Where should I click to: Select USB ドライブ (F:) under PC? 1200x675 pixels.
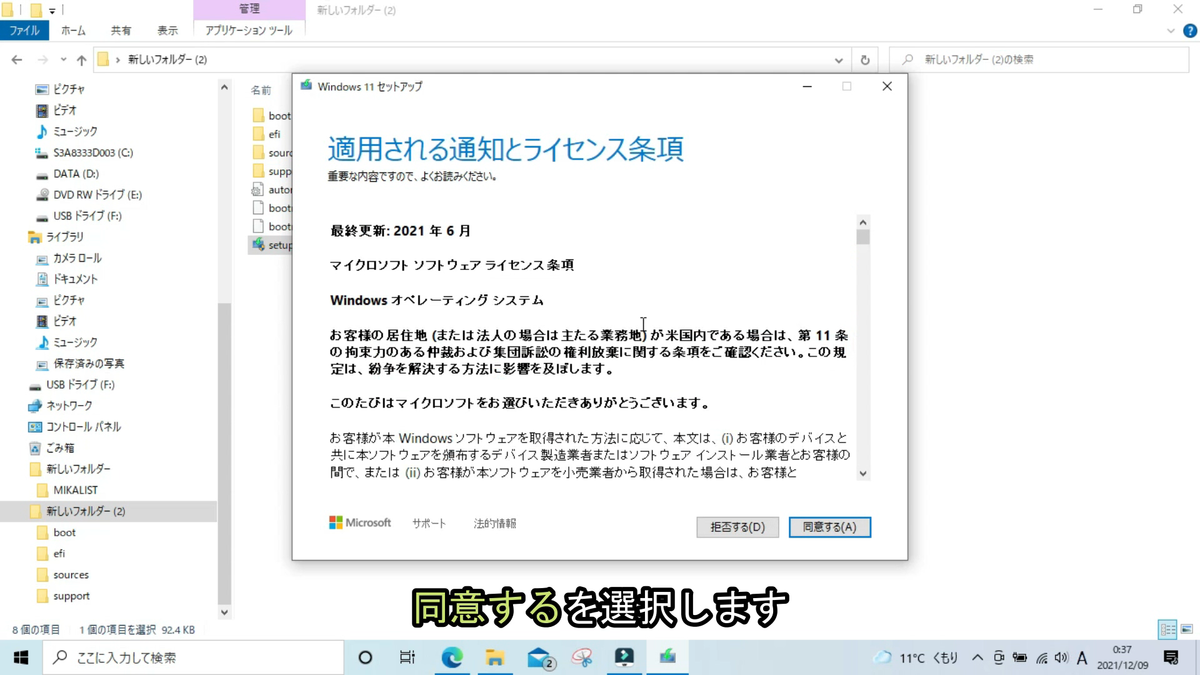click(x=87, y=216)
